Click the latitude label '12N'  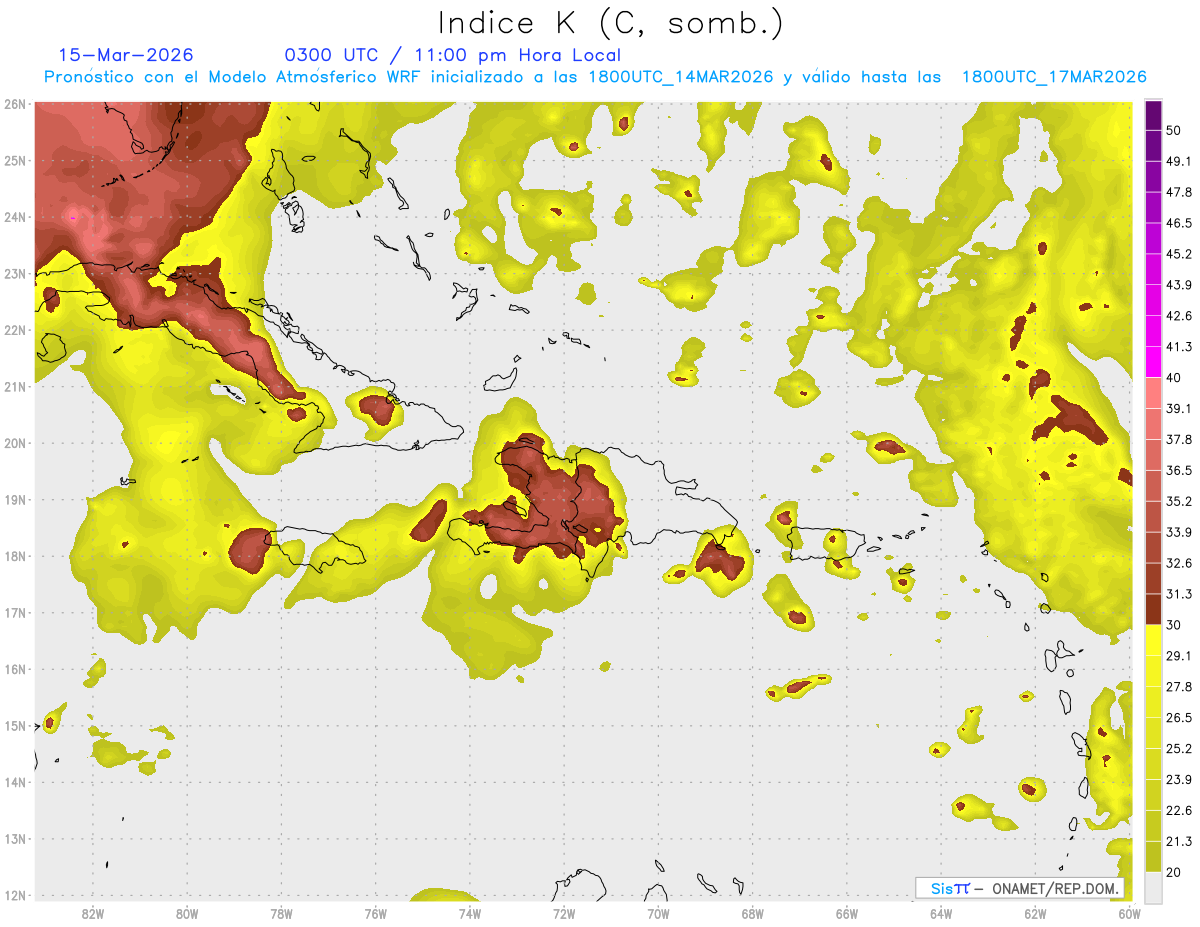coord(16,895)
